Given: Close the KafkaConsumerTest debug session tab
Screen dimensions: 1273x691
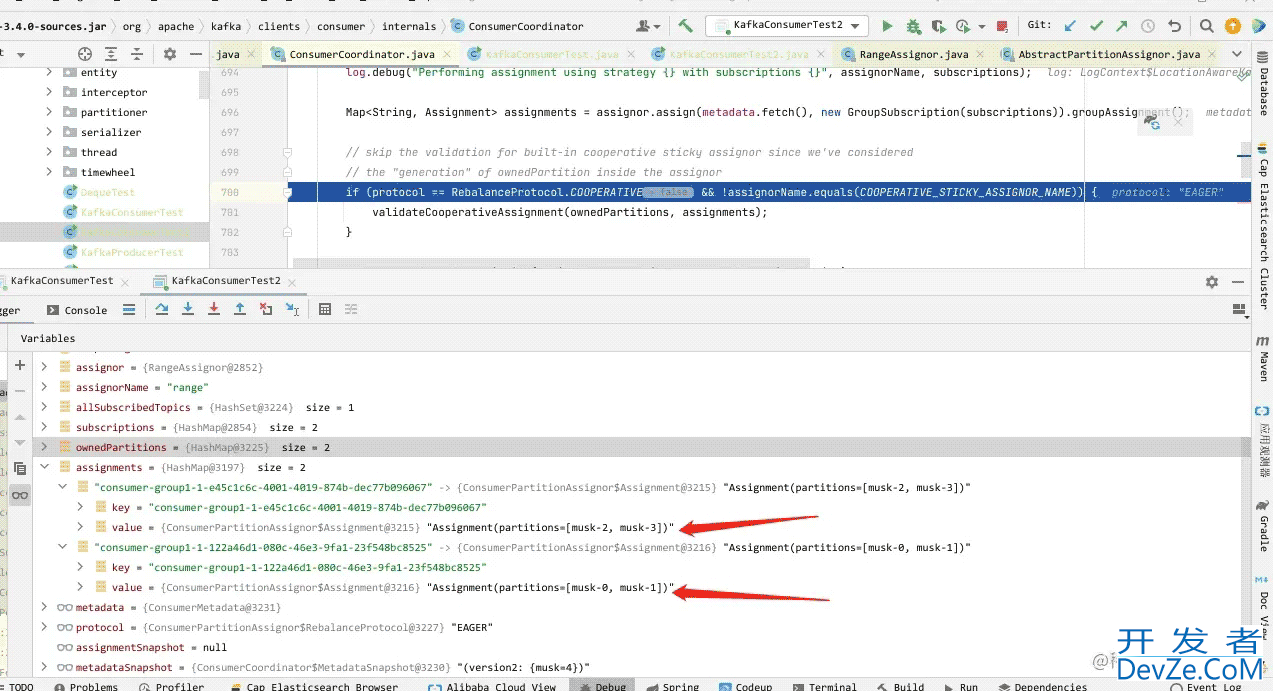Looking at the screenshot, I should point(125,281).
